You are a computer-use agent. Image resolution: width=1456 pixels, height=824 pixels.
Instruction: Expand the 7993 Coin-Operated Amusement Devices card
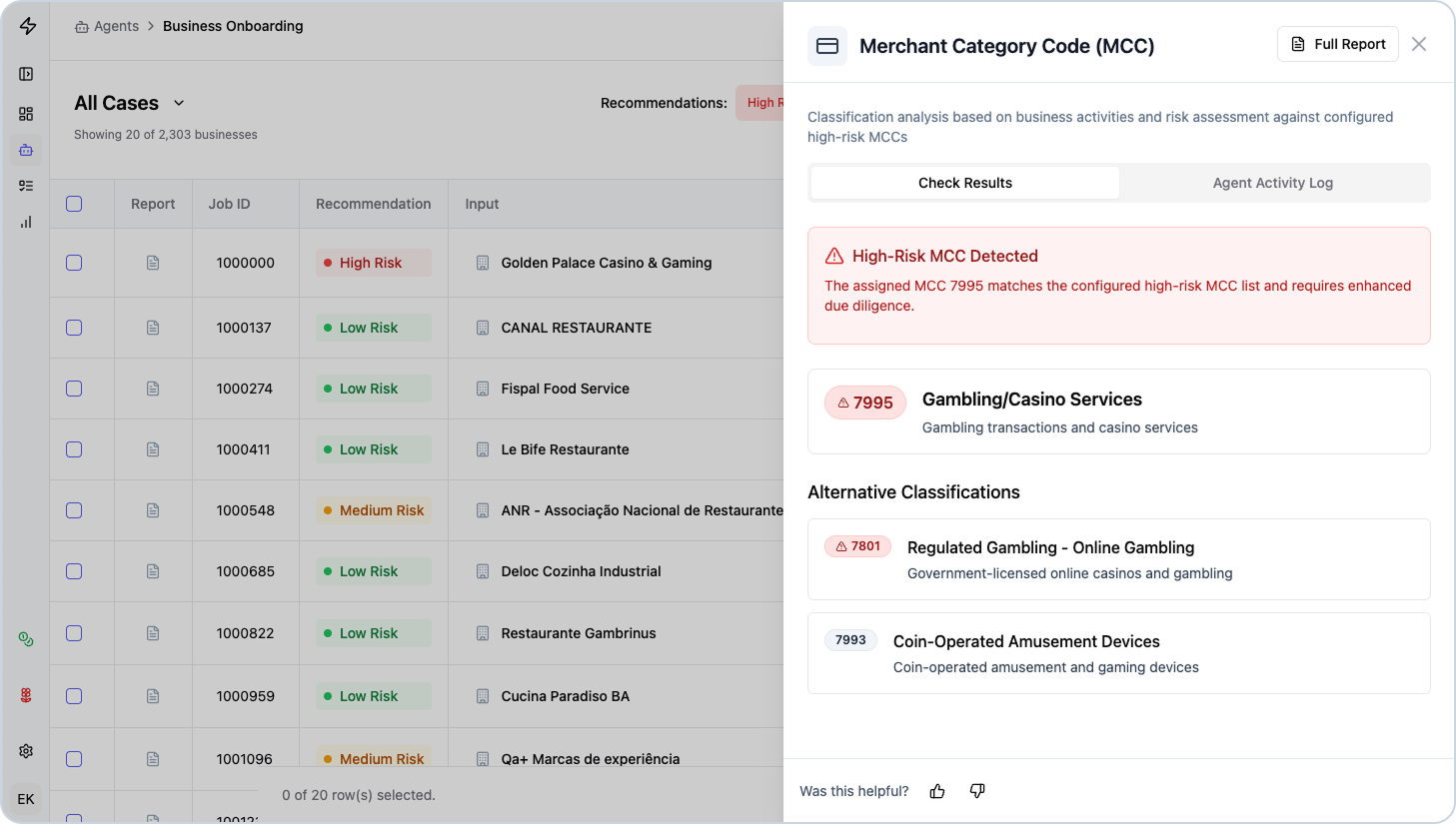(1118, 653)
